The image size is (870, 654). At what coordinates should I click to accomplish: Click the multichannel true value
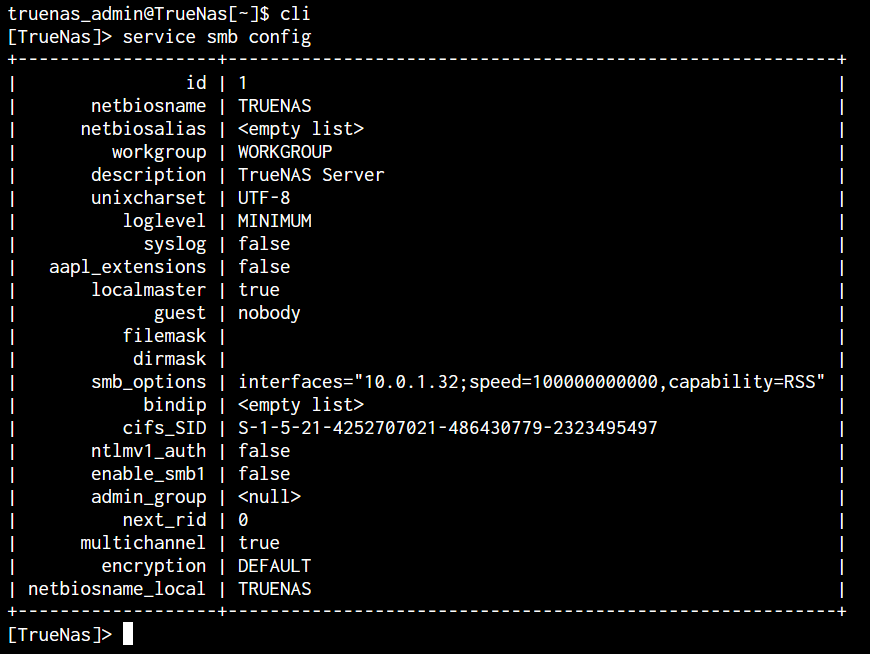click(x=259, y=543)
